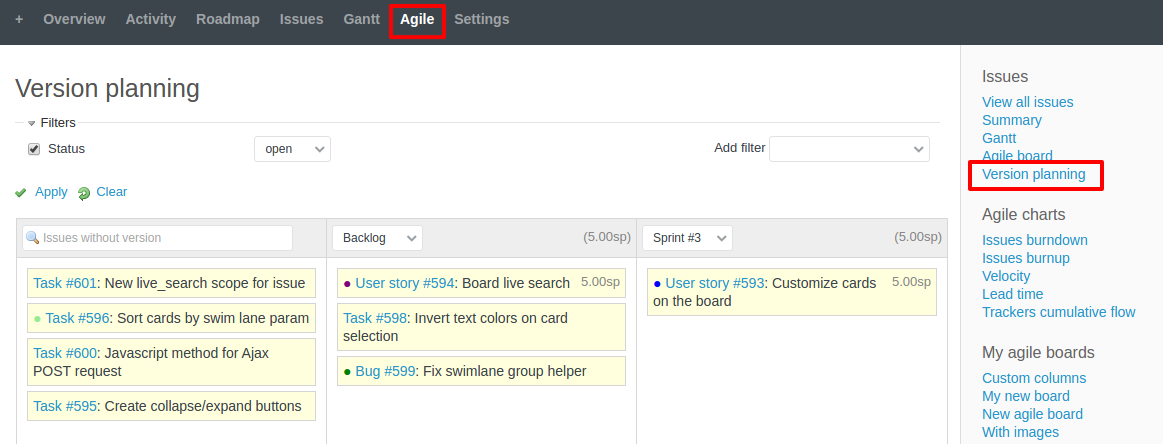Screen dimensions: 1163x444
Task: Open the Roadmap tab
Action: [227, 19]
